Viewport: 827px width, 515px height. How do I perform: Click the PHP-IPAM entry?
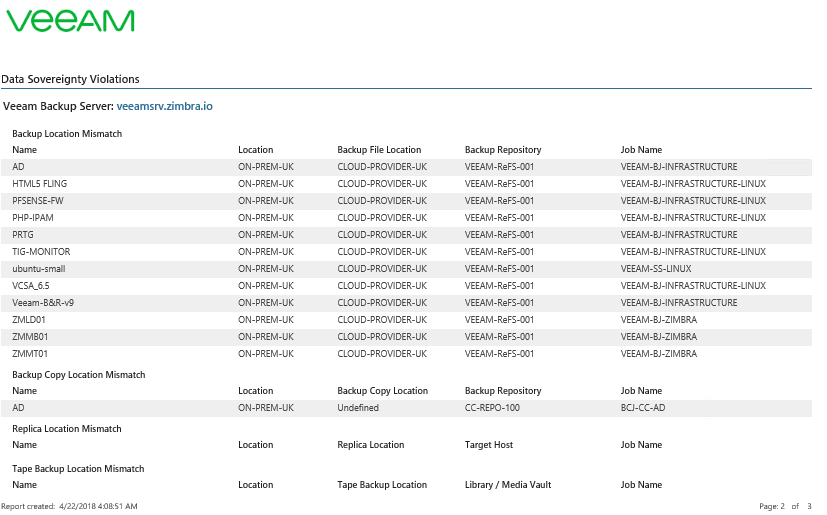tap(33, 217)
